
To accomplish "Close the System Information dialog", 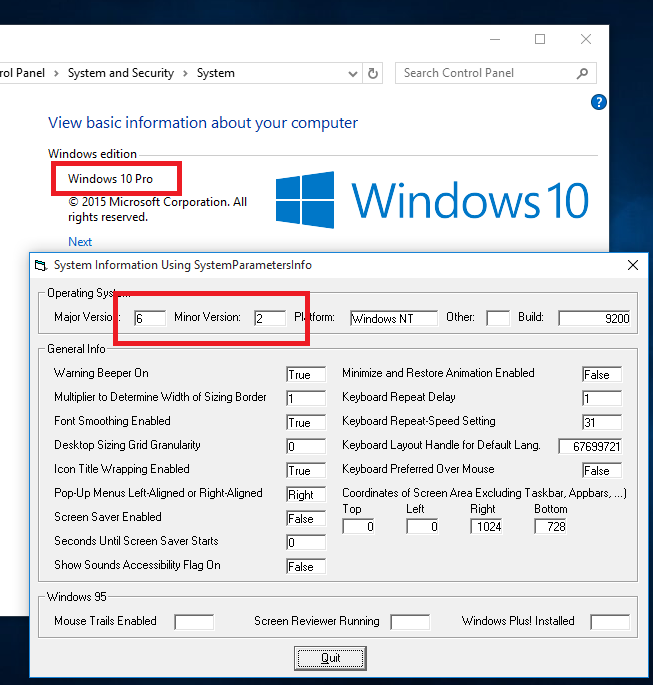I will pyautogui.click(x=632, y=265).
